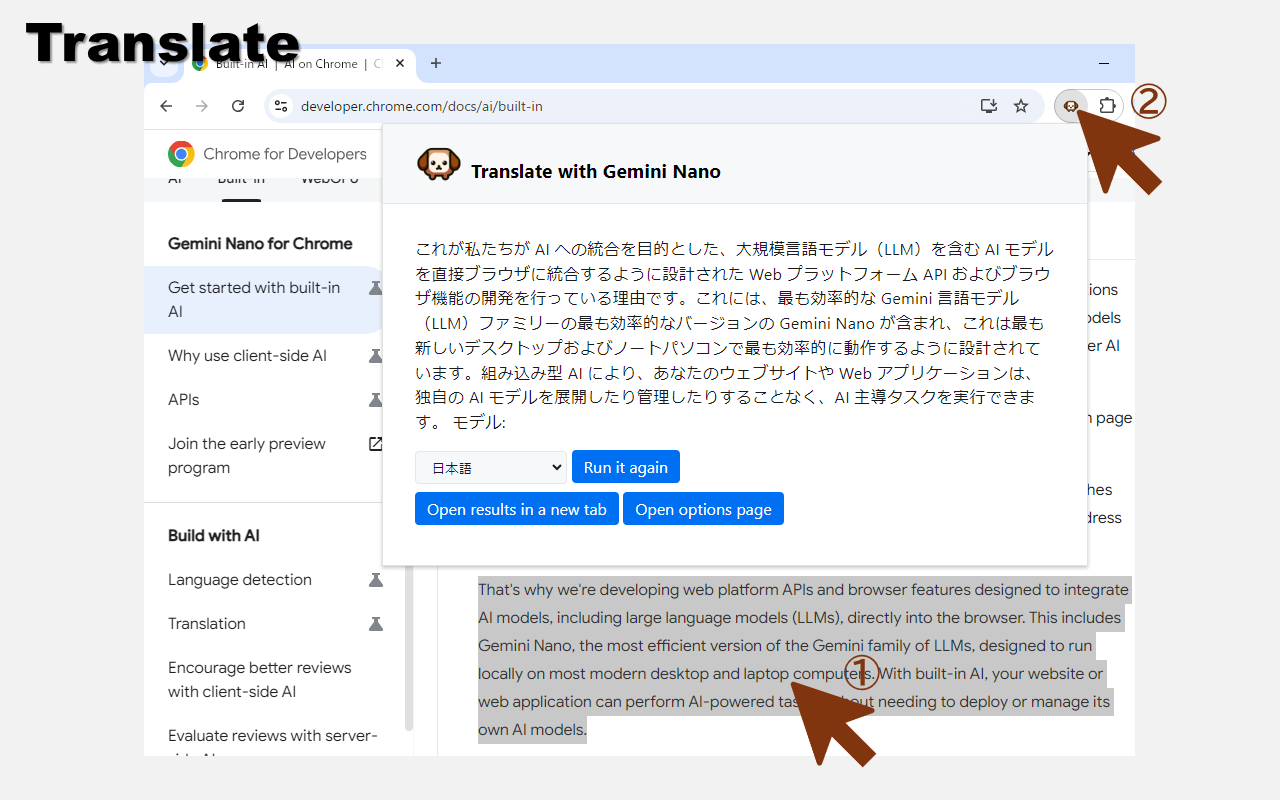Open a new tab with plus button
The height and width of the screenshot is (800, 1280).
click(436, 63)
